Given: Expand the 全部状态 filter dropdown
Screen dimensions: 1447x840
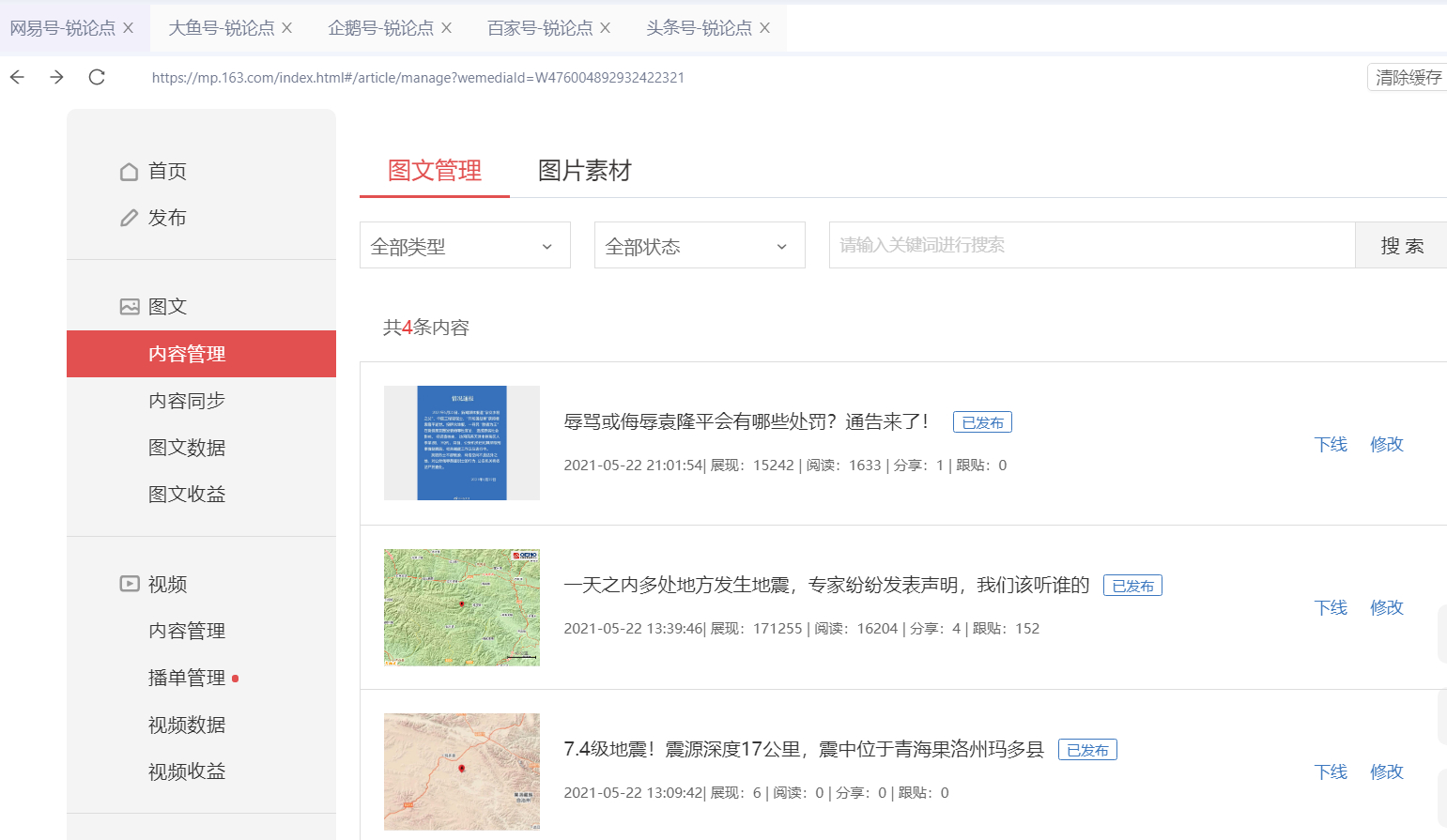Looking at the screenshot, I should (699, 245).
